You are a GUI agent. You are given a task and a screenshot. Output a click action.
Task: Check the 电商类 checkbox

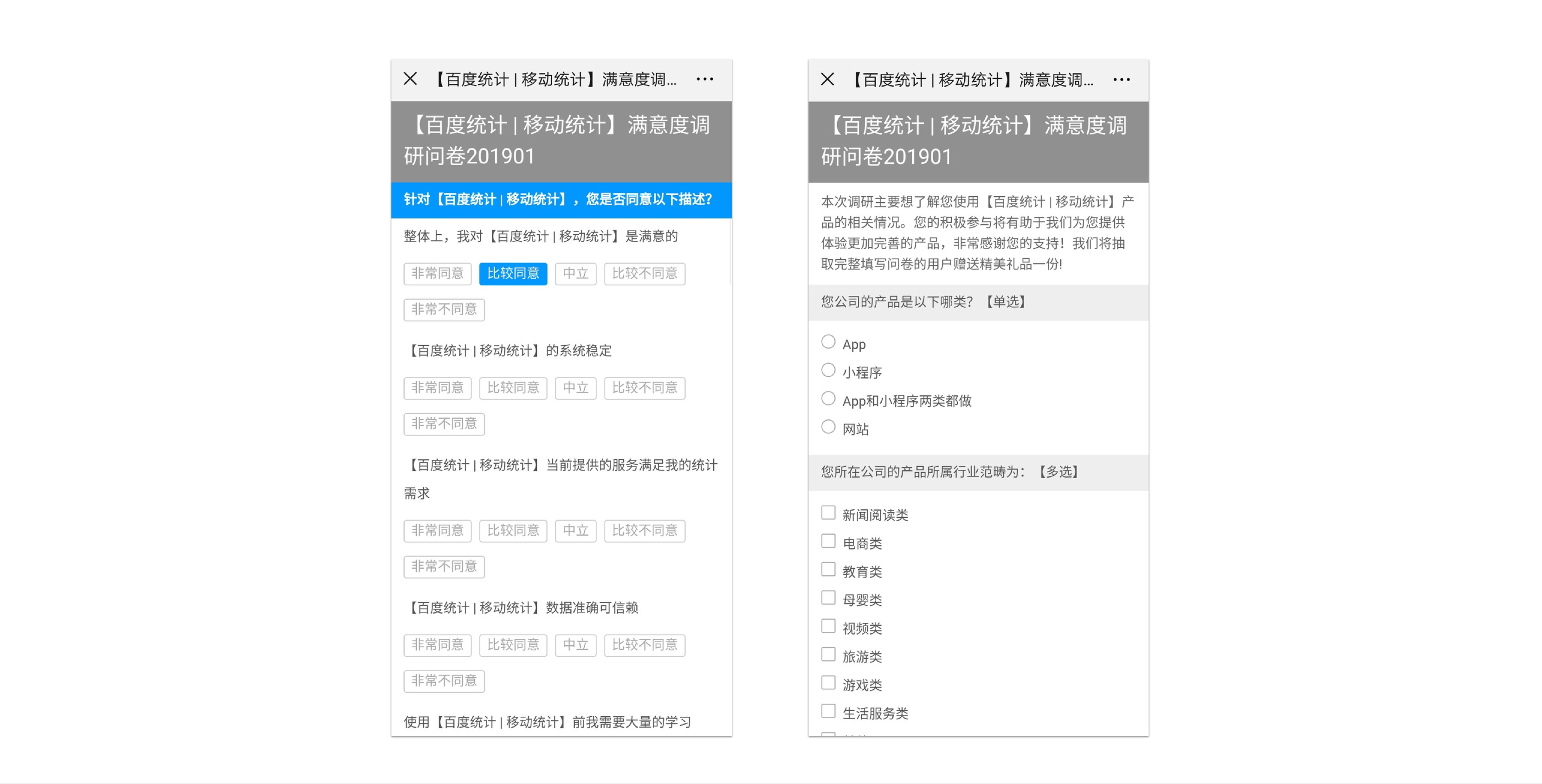[x=828, y=541]
